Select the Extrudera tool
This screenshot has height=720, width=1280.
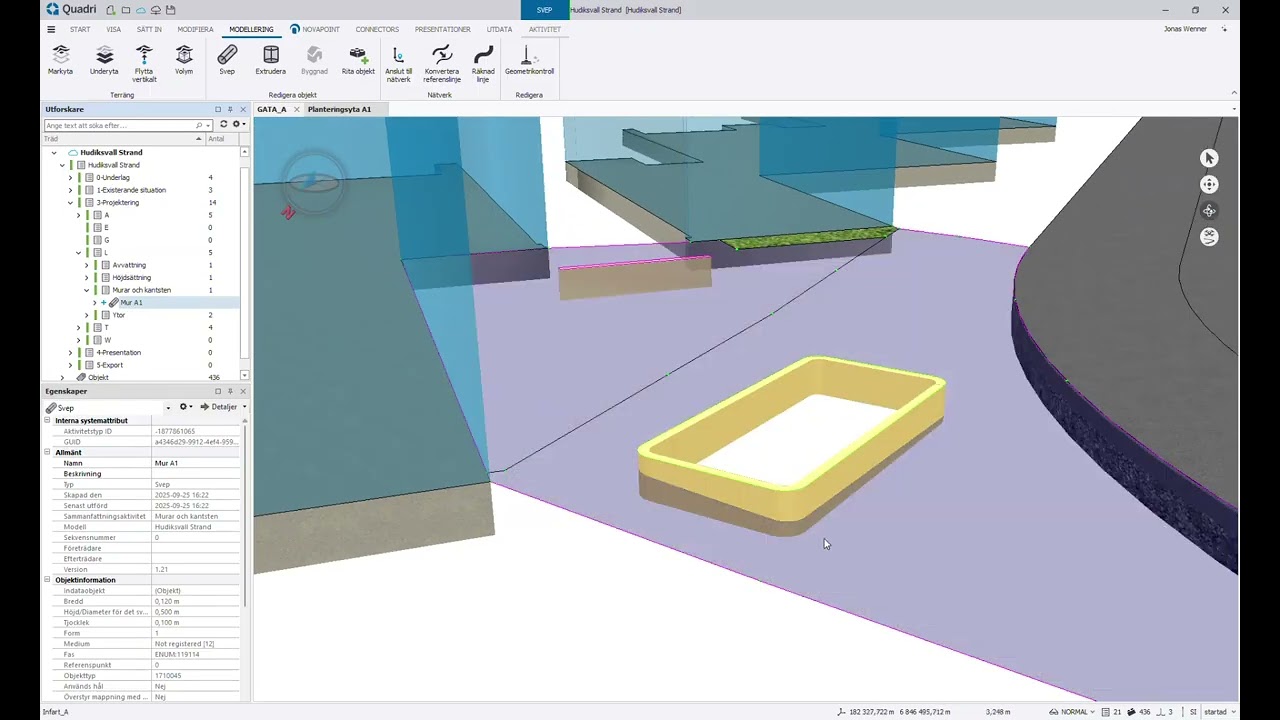point(270,60)
